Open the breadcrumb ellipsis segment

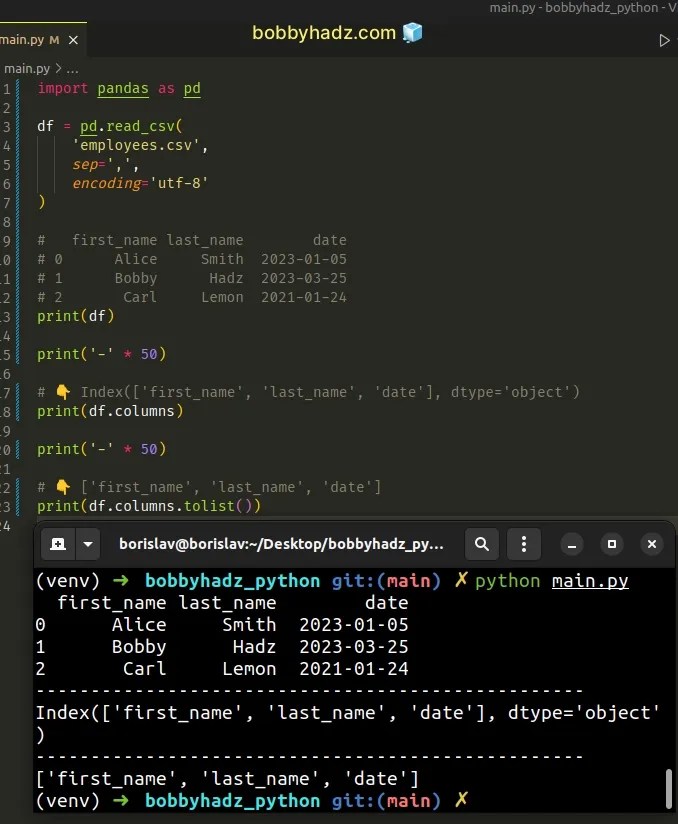coord(73,69)
